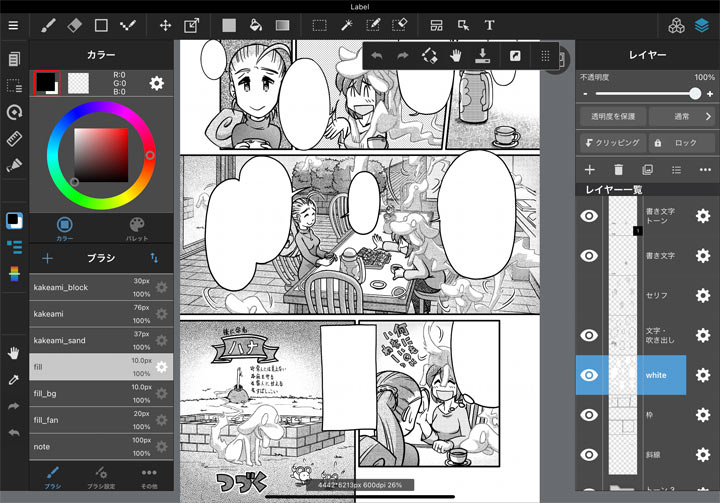Click the rotate/deselect icon in floating toolbar
720x503 pixels.
[x=429, y=56]
